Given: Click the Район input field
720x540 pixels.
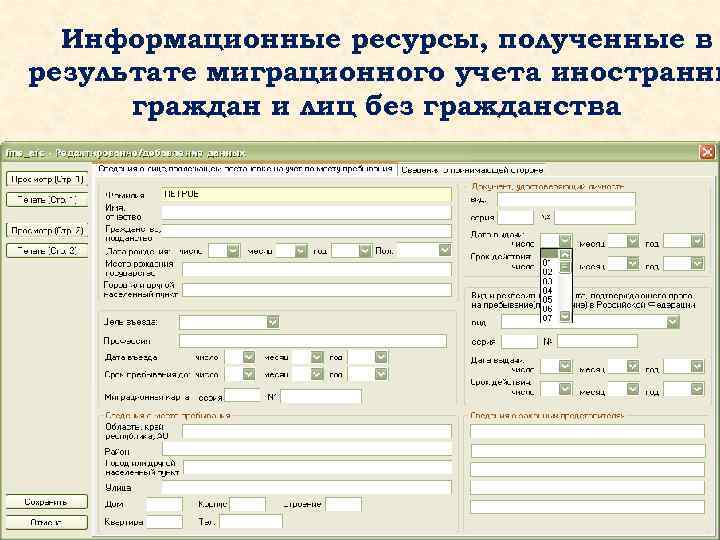Looking at the screenshot, I should [307, 450].
